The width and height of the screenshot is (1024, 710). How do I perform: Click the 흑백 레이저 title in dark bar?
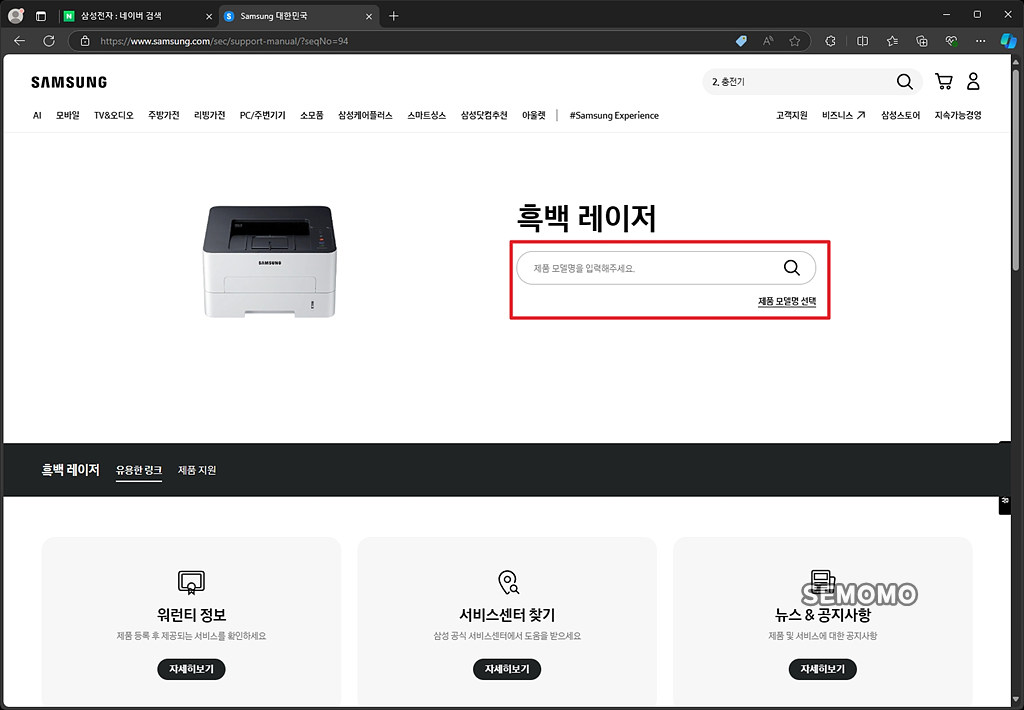point(71,470)
